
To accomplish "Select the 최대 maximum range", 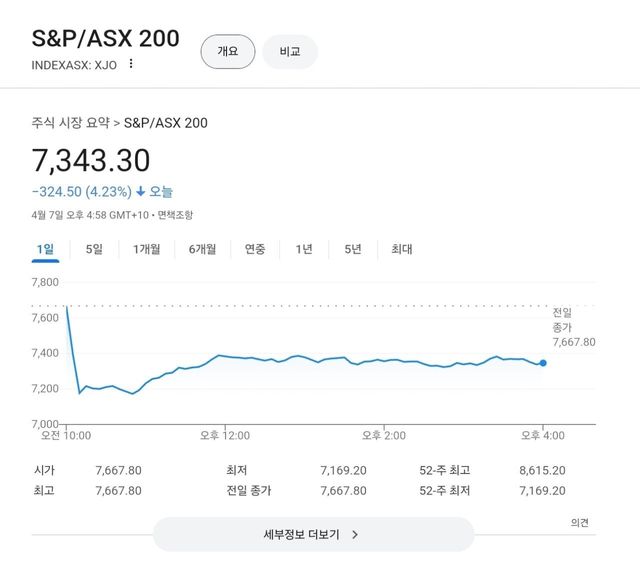I will coord(401,249).
